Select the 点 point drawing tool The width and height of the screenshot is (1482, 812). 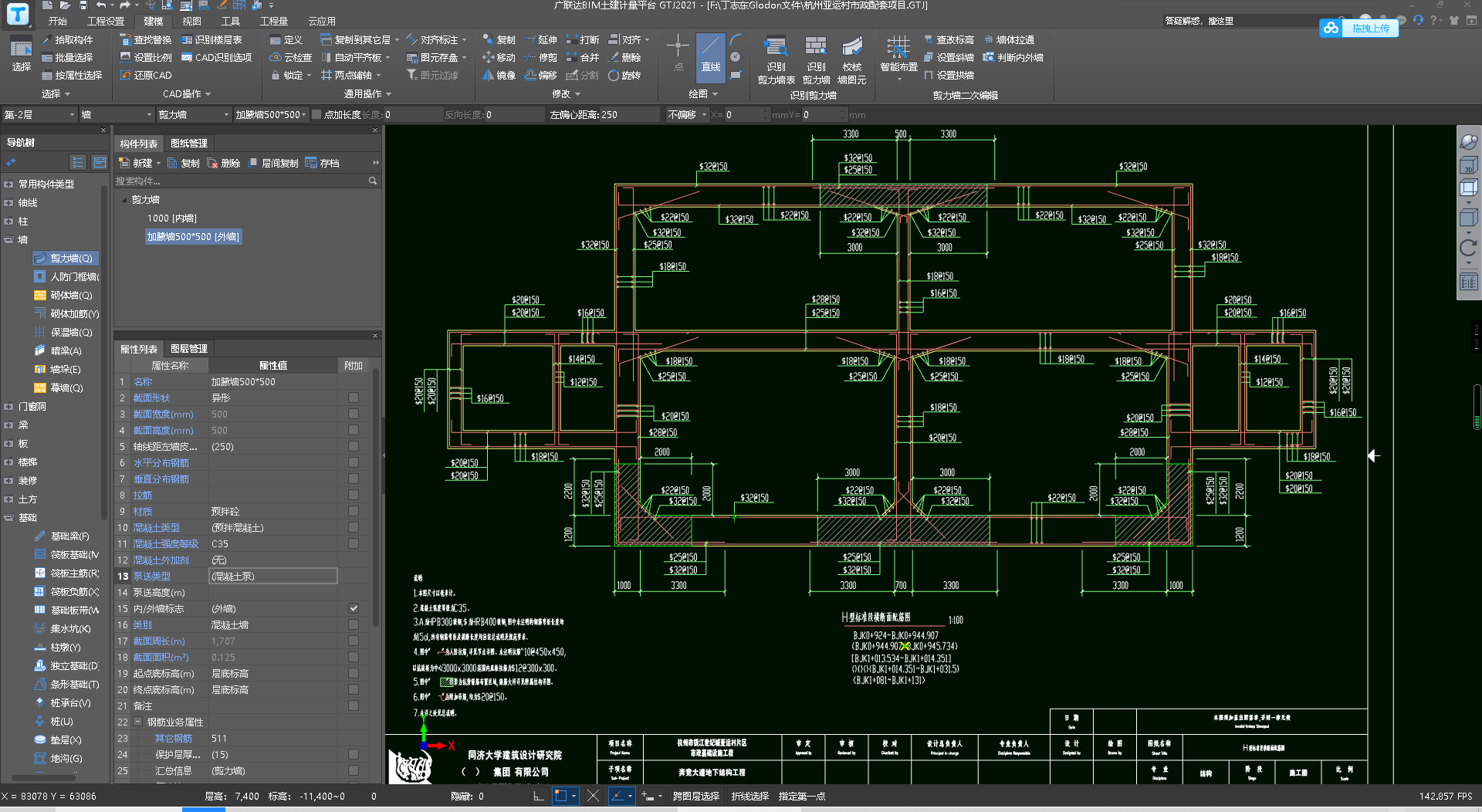[x=678, y=54]
